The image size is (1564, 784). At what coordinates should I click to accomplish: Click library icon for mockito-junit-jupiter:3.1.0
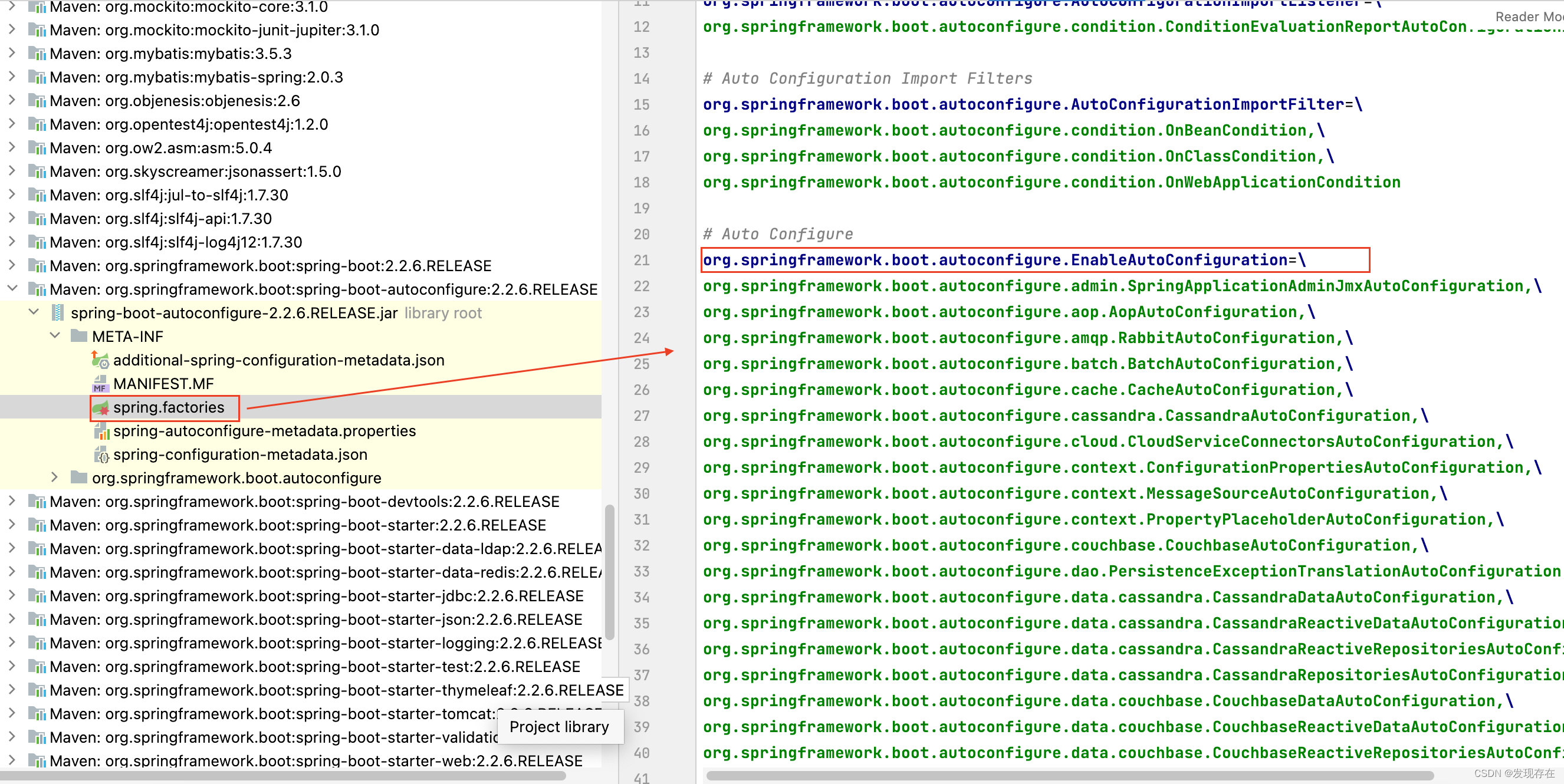pyautogui.click(x=37, y=30)
